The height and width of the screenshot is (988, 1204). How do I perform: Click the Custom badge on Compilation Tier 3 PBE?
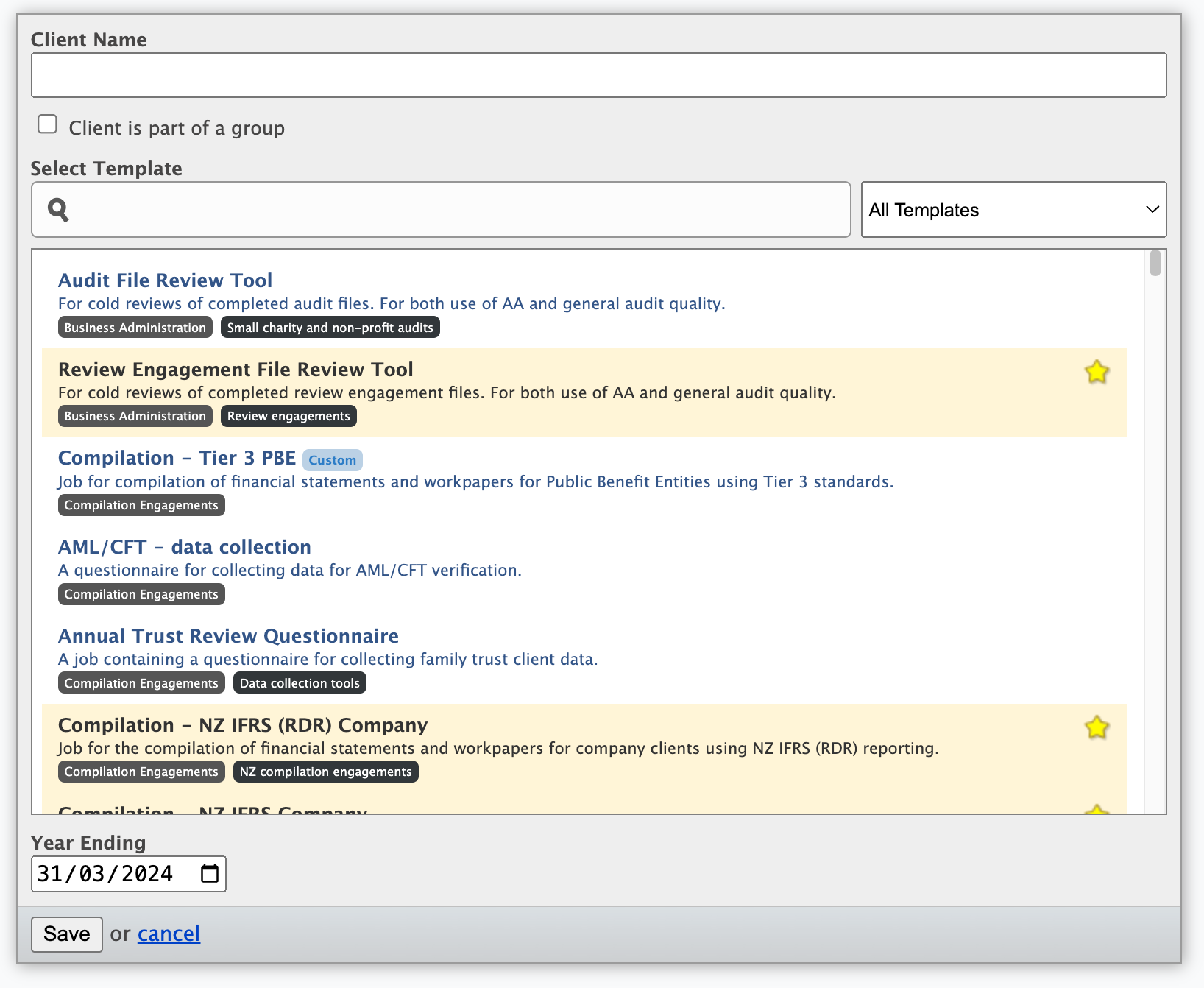pyautogui.click(x=333, y=460)
